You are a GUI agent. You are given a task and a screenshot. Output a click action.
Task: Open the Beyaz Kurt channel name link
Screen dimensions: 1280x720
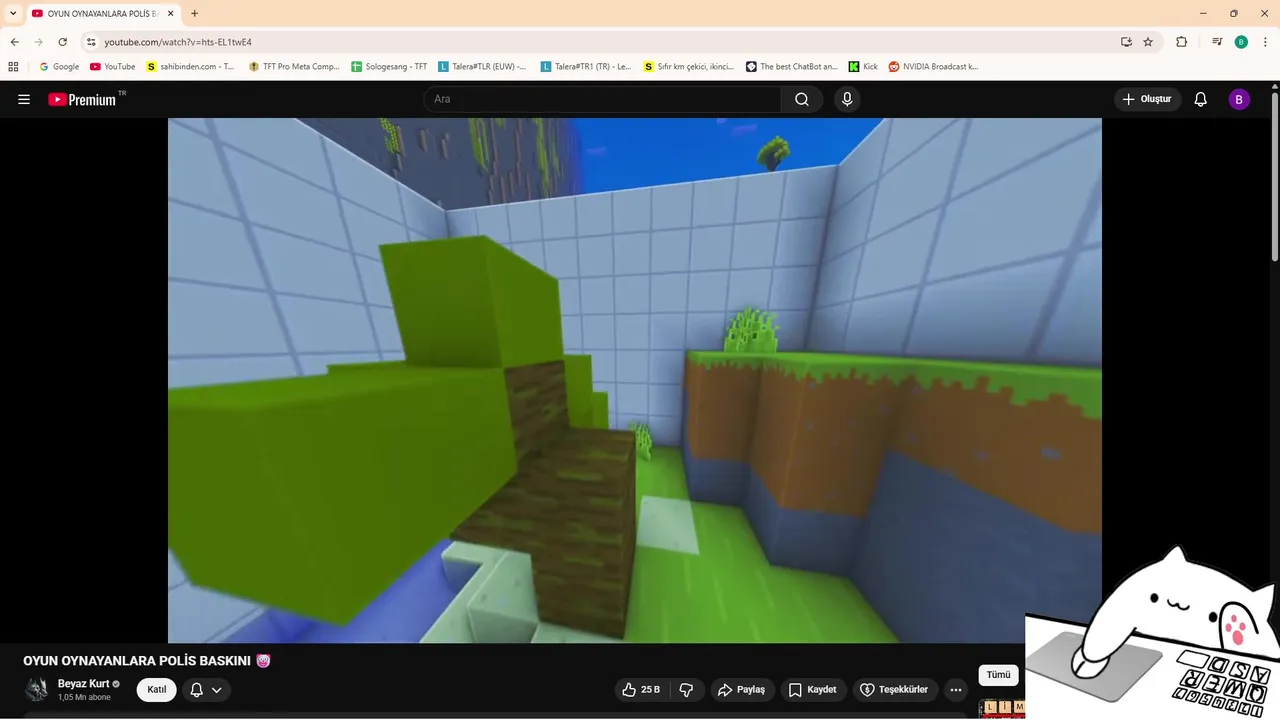pos(83,684)
